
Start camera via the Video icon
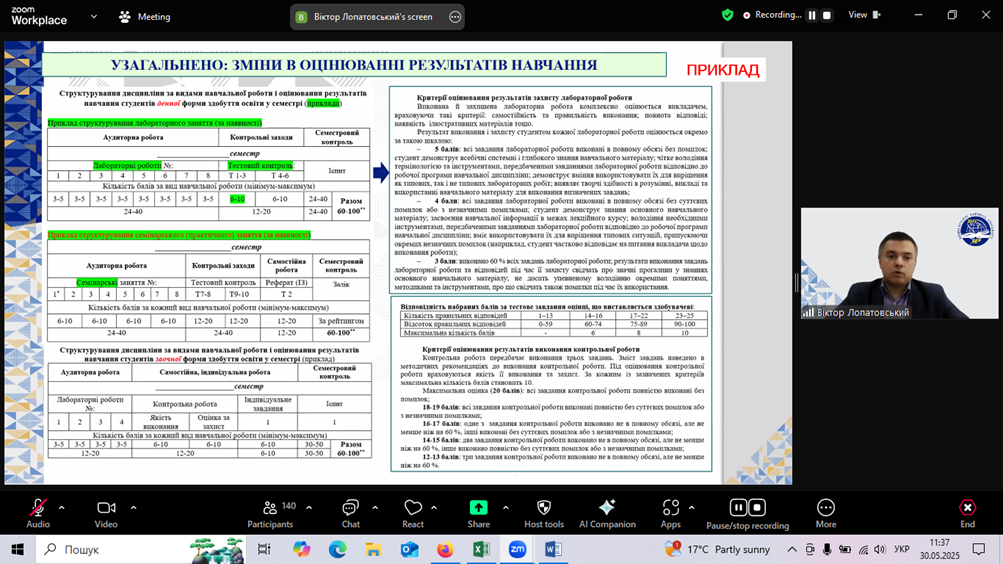[x=106, y=508]
